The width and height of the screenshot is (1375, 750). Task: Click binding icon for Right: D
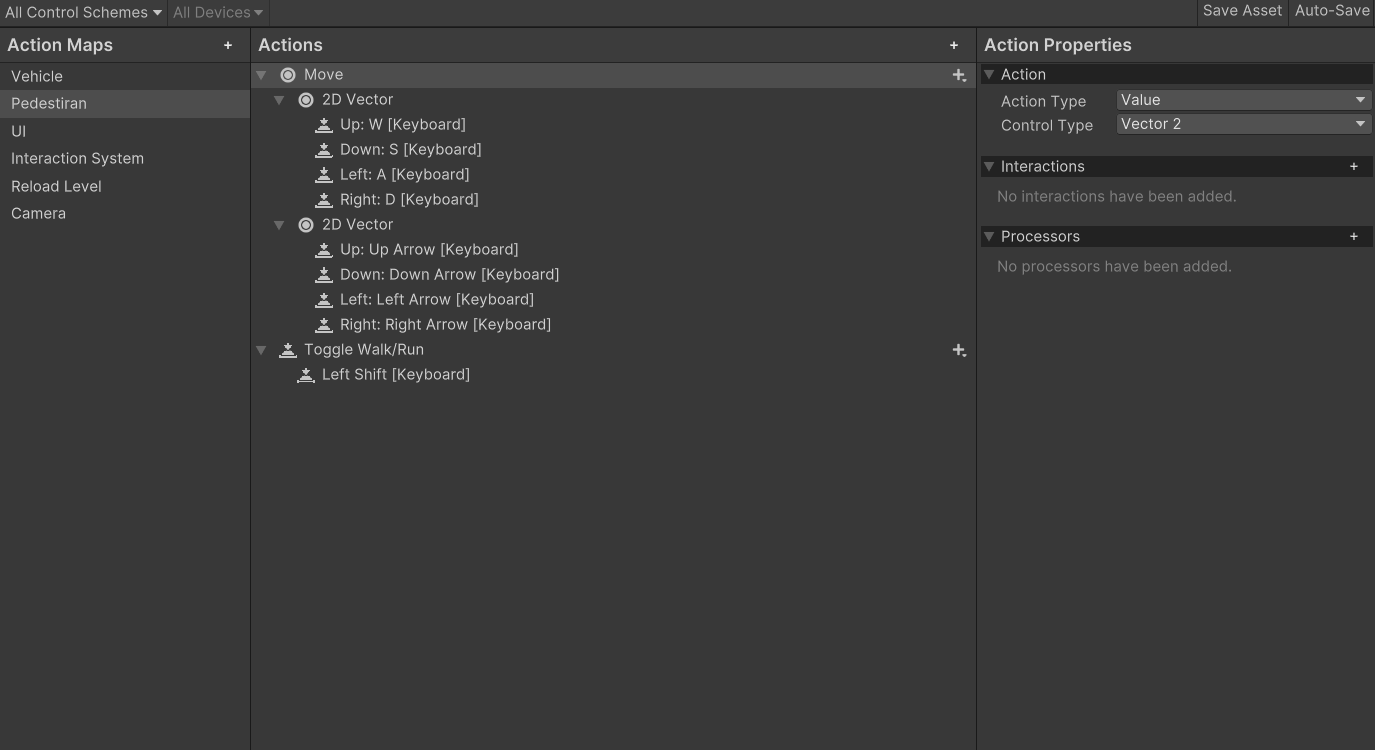click(x=324, y=200)
